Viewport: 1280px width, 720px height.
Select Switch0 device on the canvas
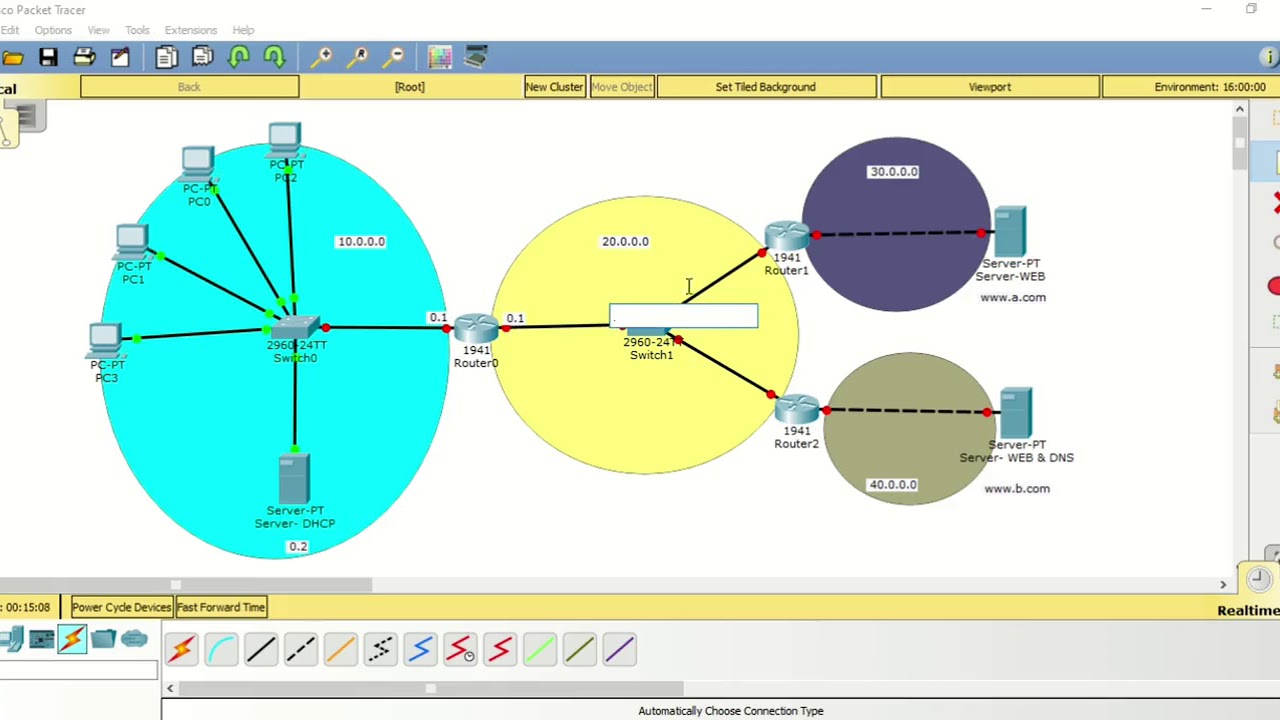click(296, 328)
